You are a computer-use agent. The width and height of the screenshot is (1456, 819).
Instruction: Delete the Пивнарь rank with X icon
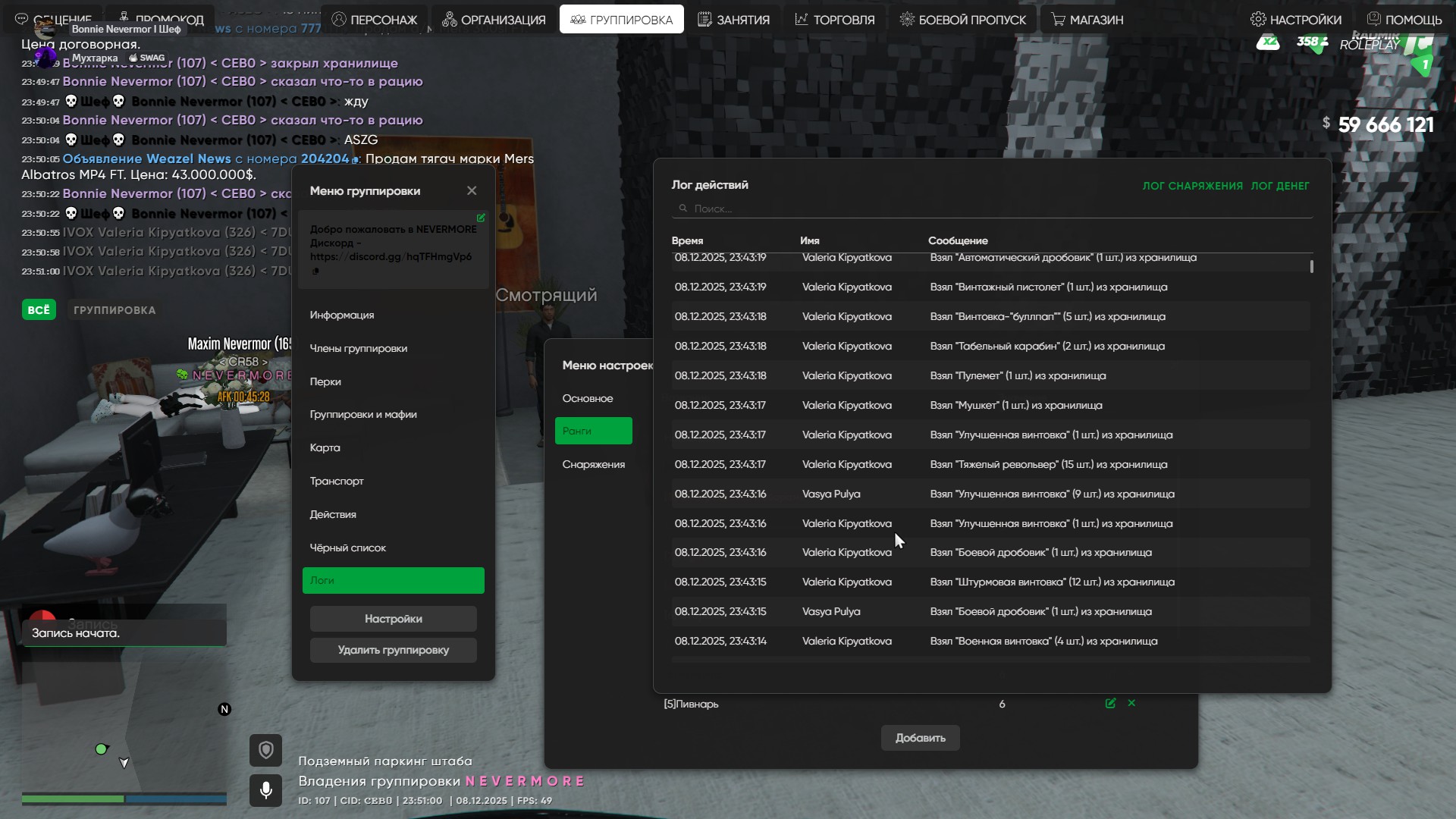1131,704
